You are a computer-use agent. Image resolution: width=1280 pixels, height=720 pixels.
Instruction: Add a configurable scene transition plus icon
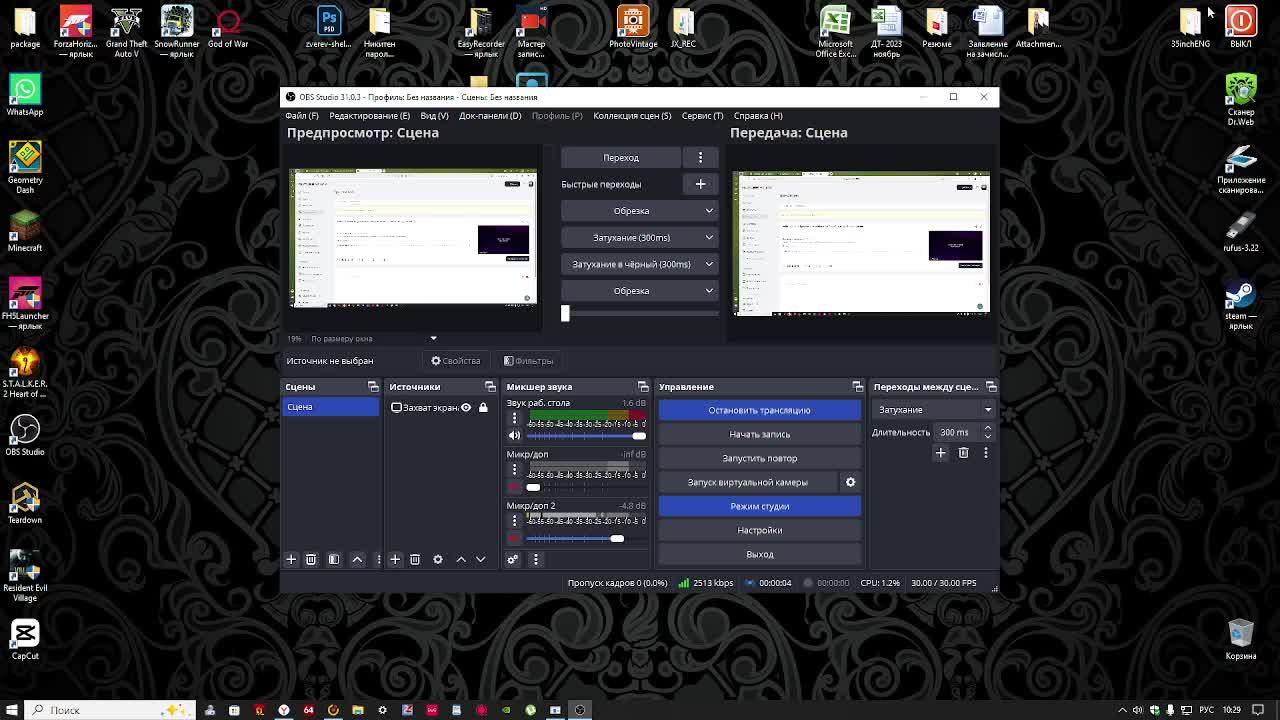click(x=940, y=453)
